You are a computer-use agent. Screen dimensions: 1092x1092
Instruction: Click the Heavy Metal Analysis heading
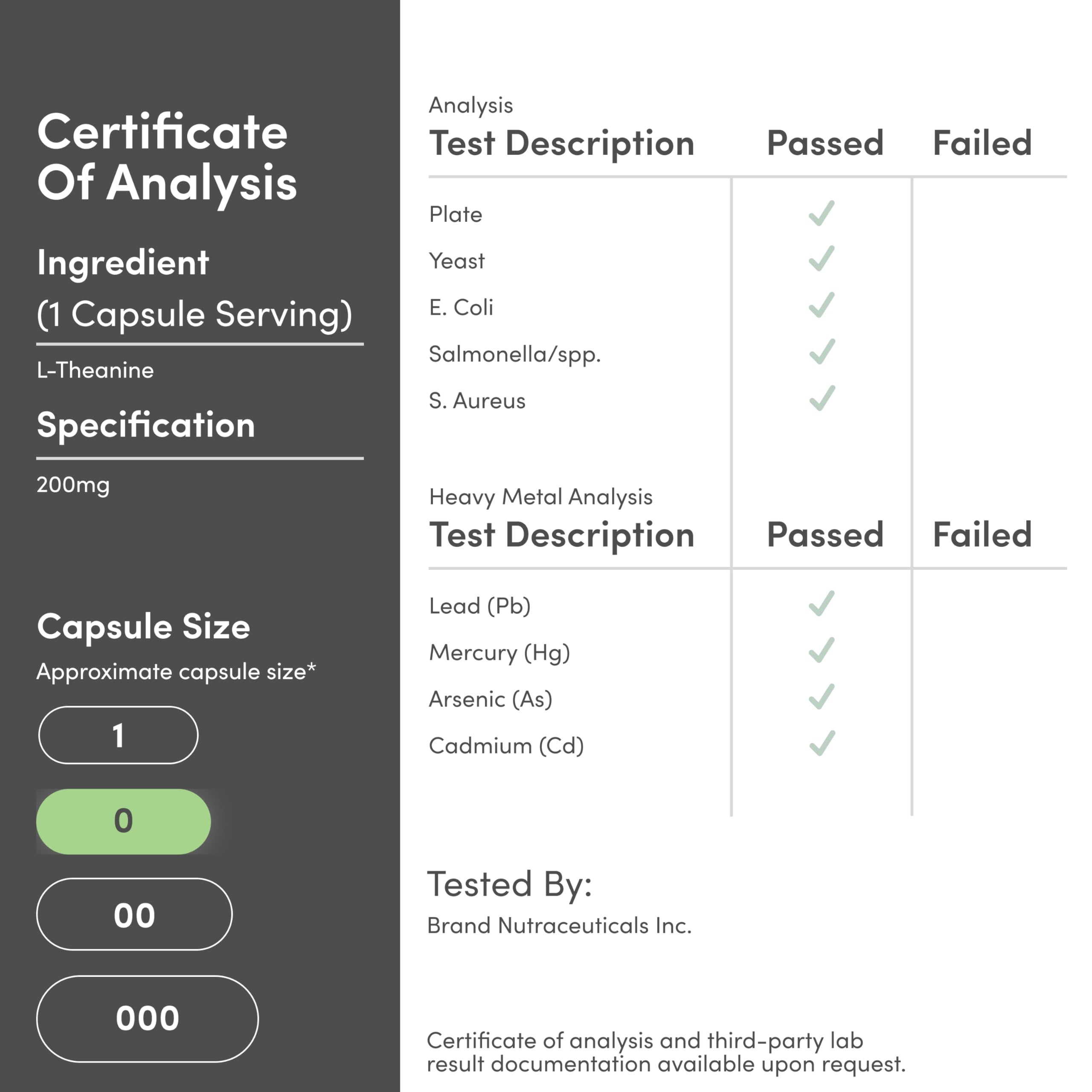pyautogui.click(x=540, y=497)
